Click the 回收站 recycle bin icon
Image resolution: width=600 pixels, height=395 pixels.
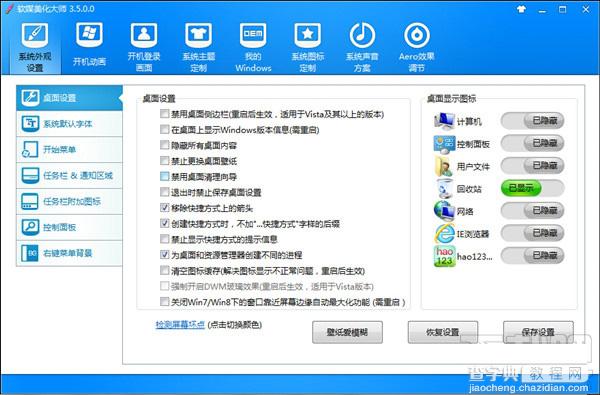[444, 189]
